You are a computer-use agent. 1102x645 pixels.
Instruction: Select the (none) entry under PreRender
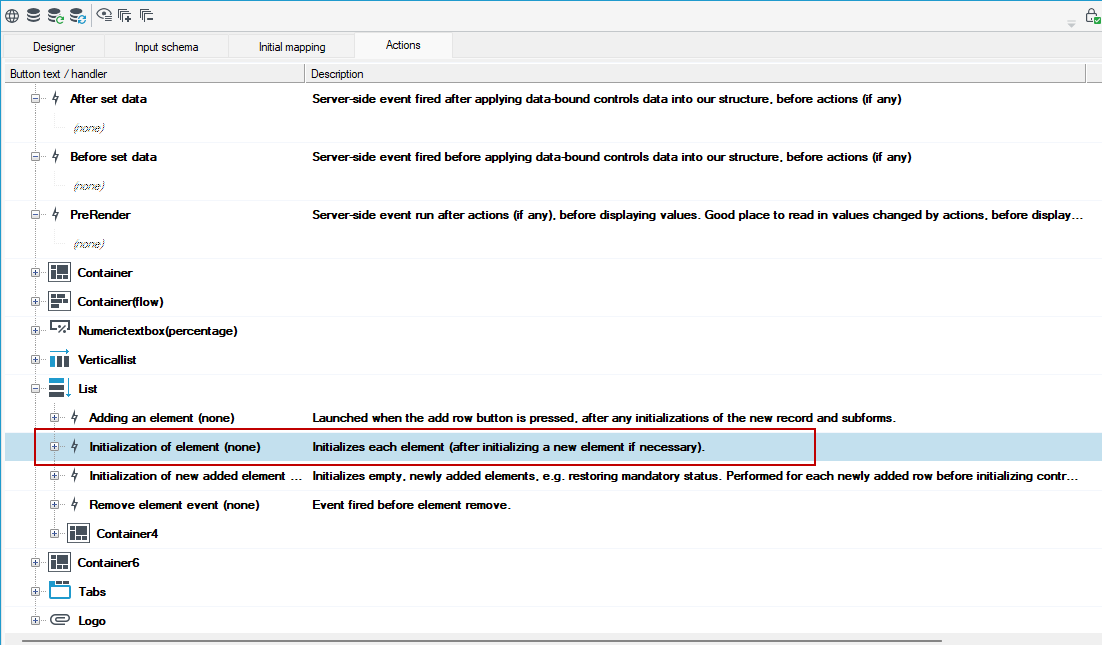click(x=89, y=244)
